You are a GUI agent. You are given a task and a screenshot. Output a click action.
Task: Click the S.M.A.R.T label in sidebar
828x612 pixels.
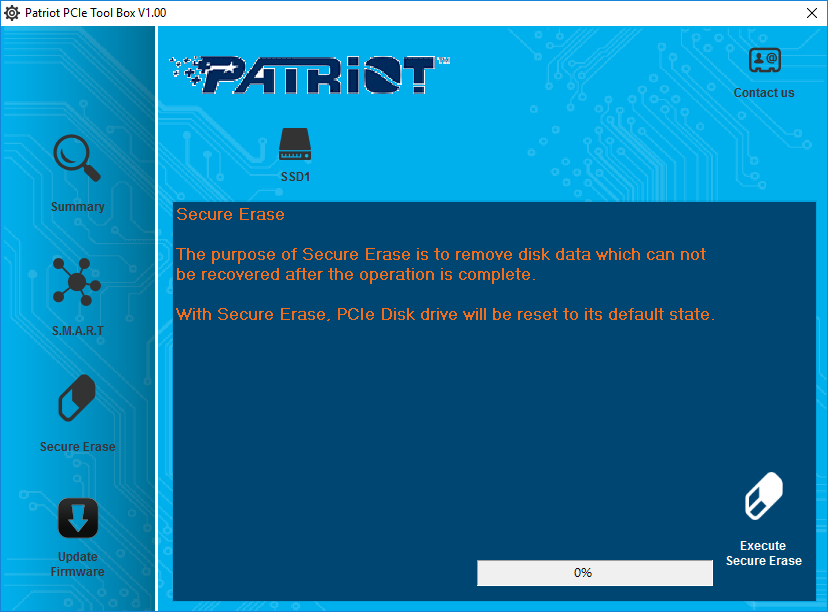[78, 331]
